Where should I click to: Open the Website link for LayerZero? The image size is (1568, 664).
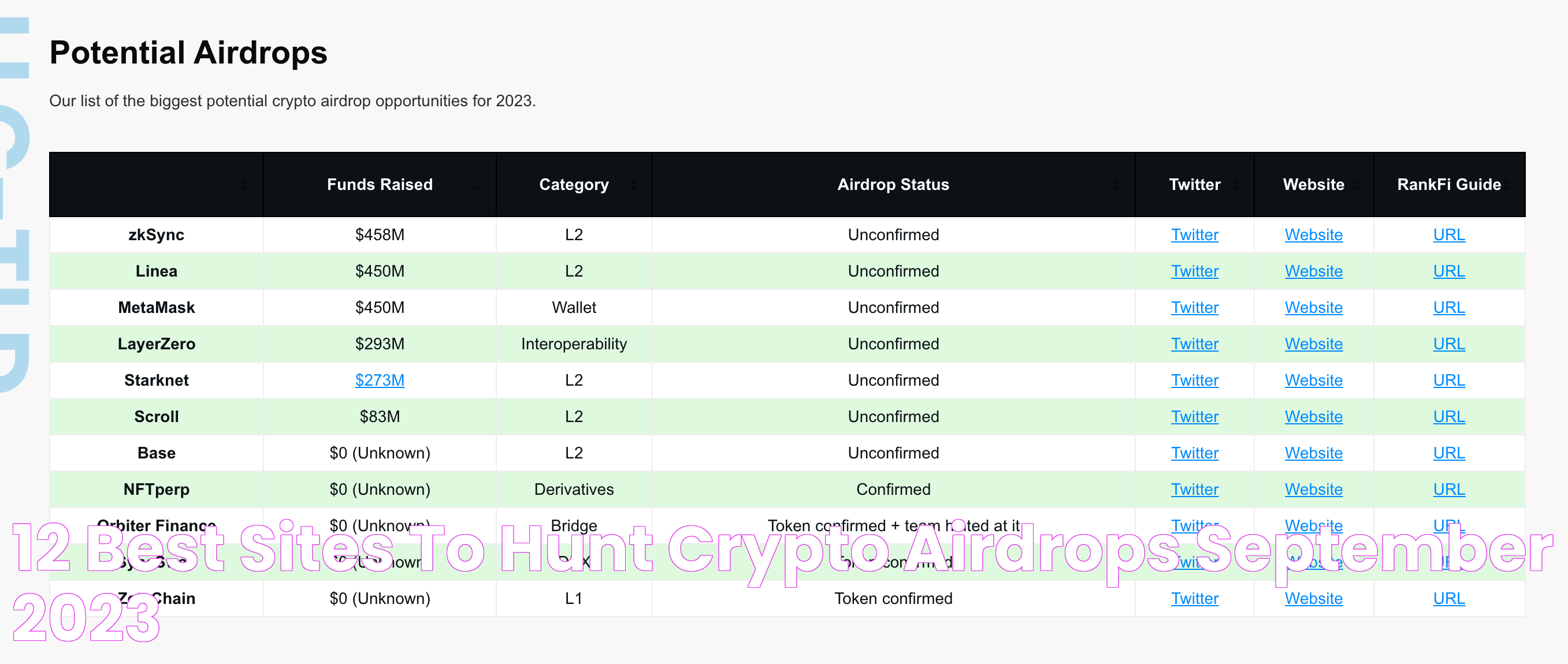[x=1313, y=344]
